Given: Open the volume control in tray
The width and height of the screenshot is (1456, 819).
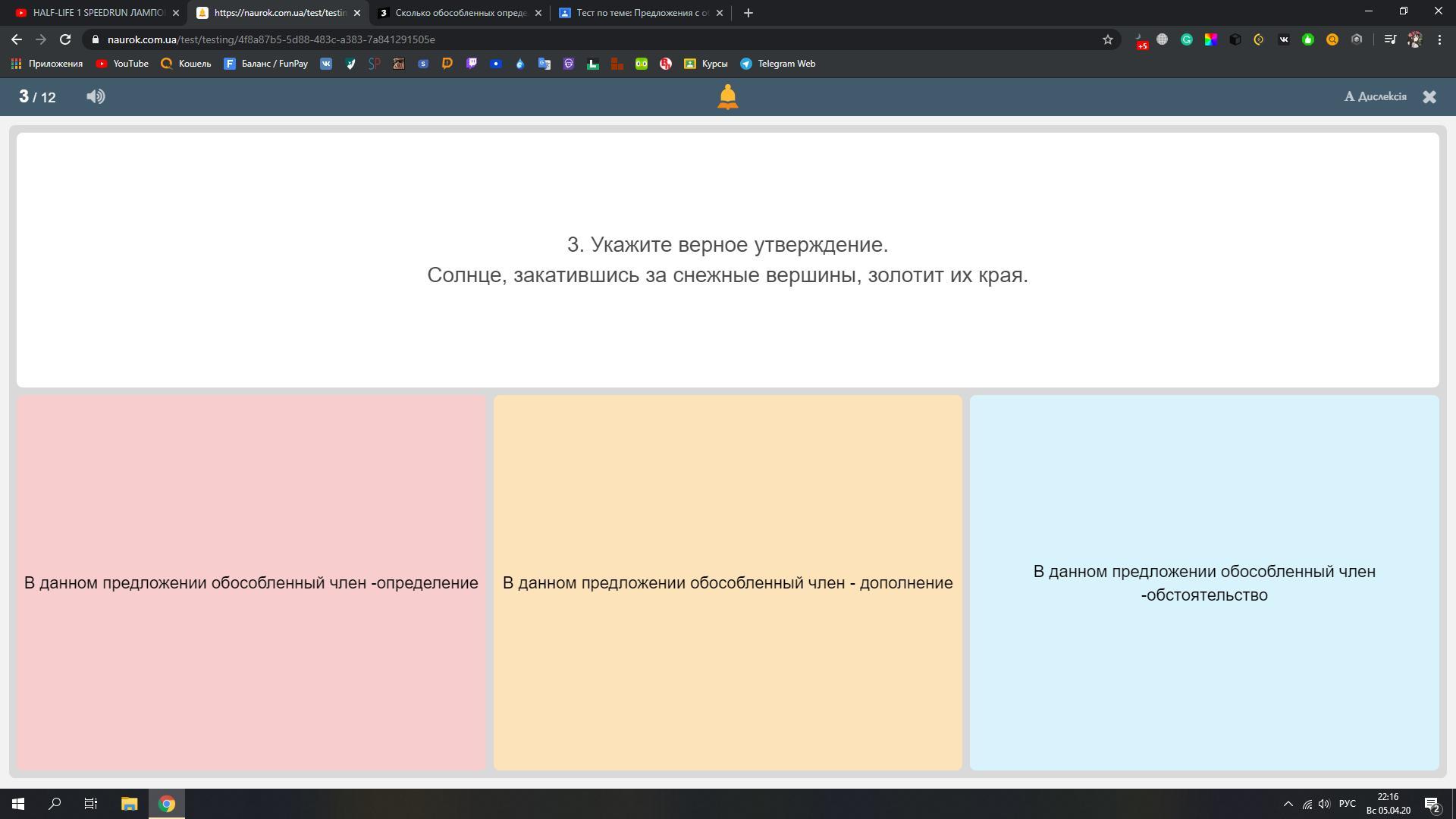Looking at the screenshot, I should click(x=1324, y=804).
